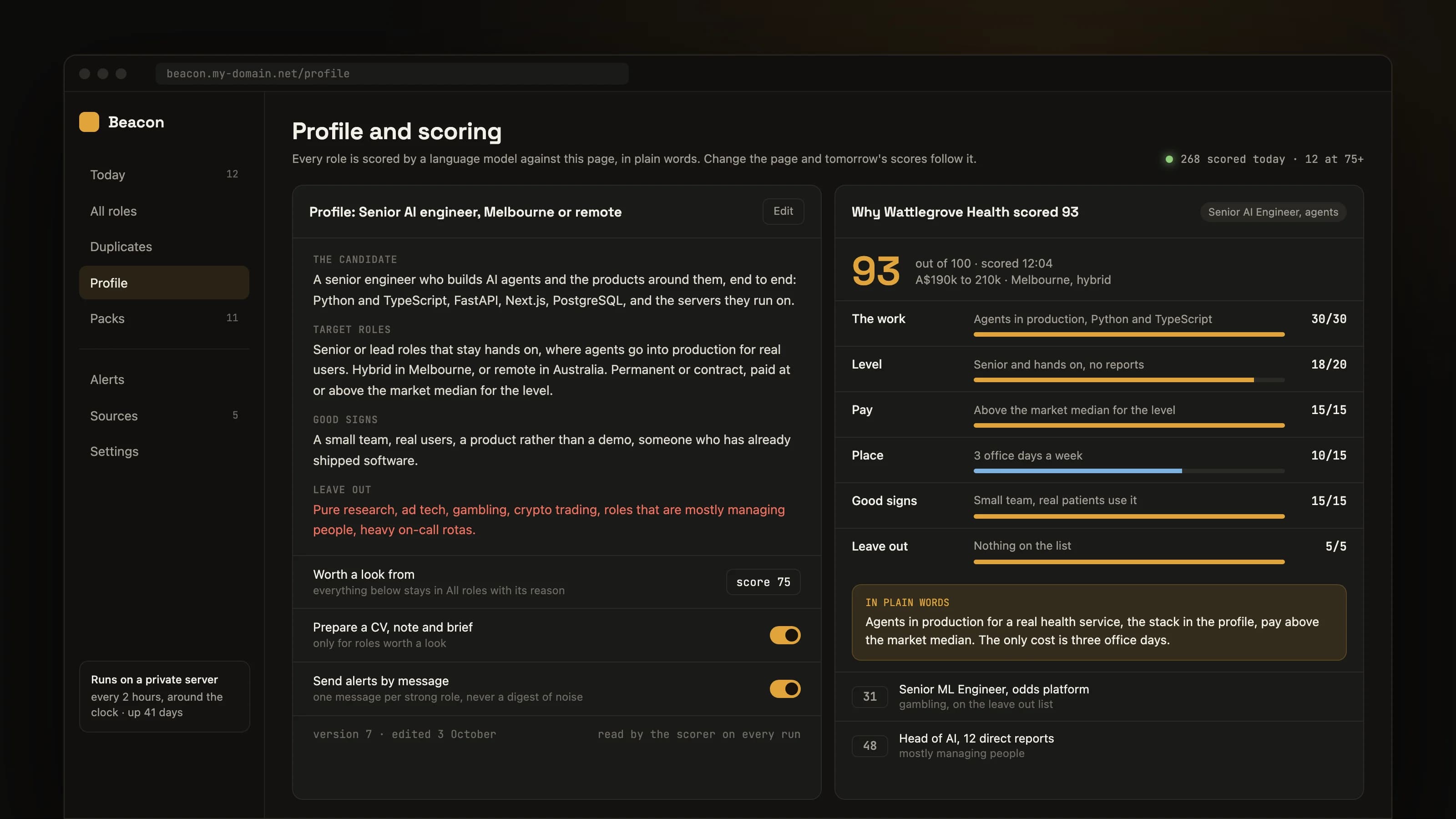Screen dimensions: 1456x819
Task: Click the Today count badge 12
Action: 232,174
